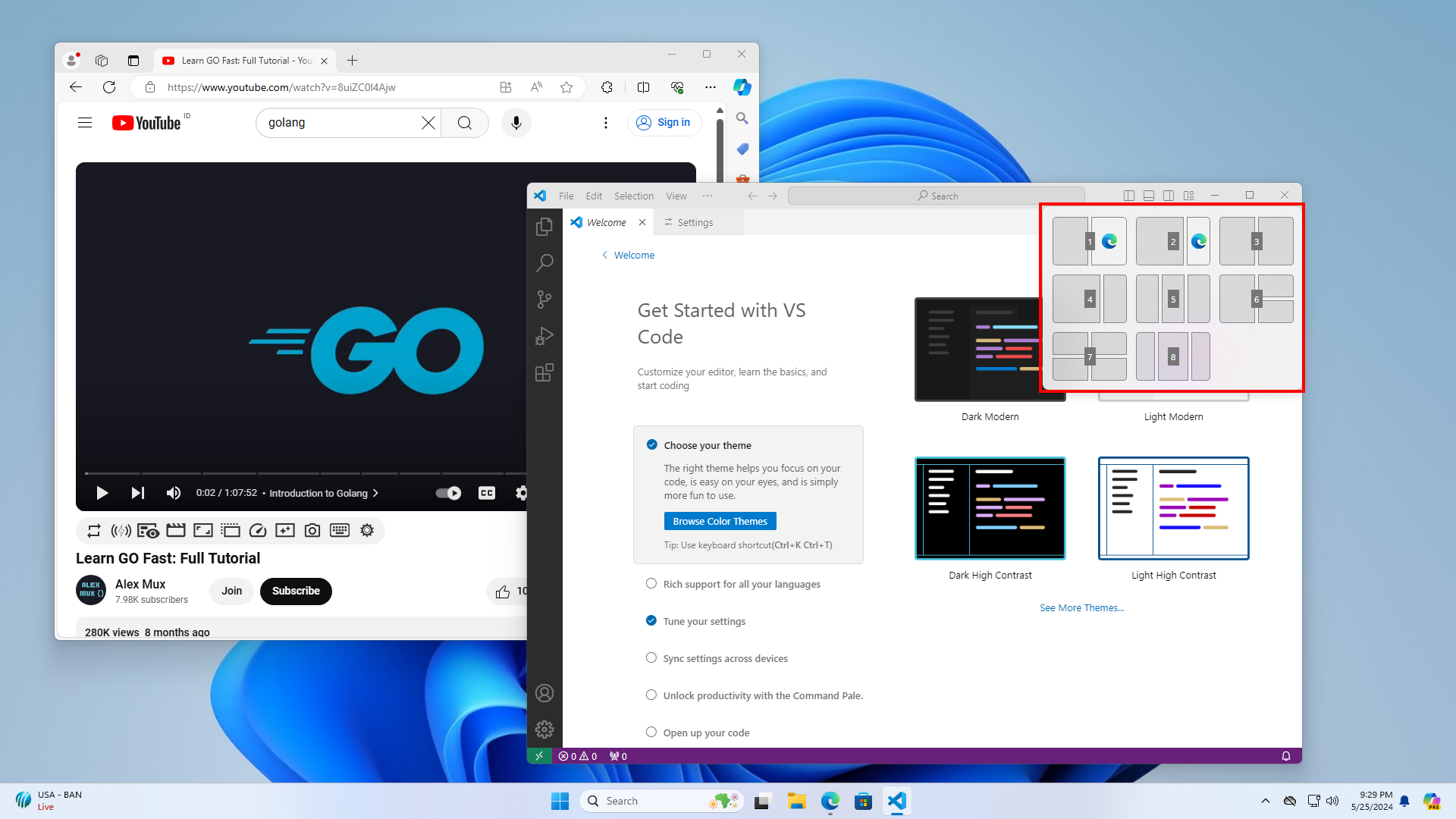Click the cinema mode clapperboard icon below video

click(176, 531)
